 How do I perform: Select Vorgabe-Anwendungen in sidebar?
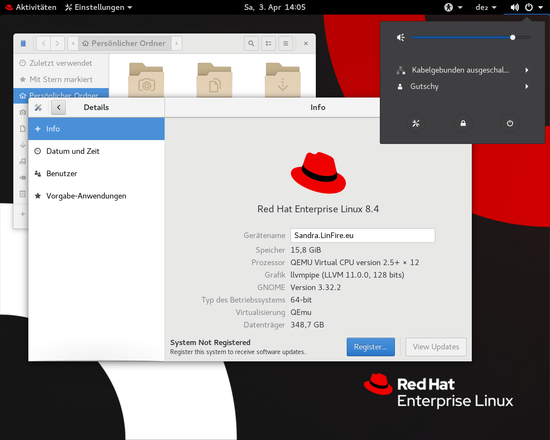96,196
